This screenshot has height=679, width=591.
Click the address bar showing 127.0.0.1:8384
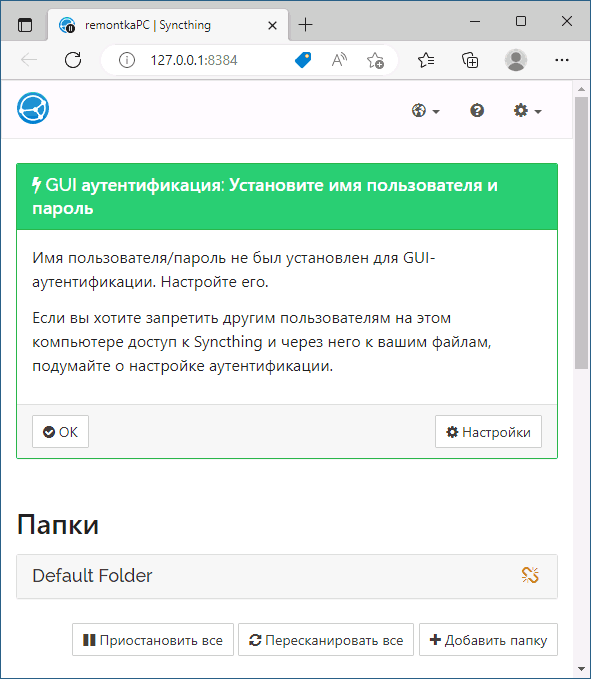click(x=194, y=60)
